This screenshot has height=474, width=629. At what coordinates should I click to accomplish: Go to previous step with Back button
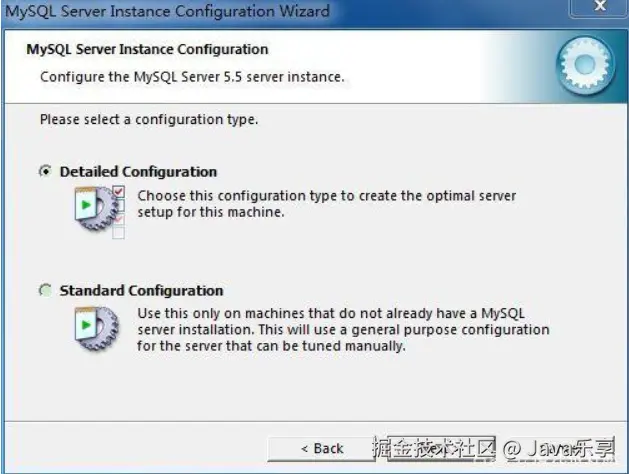(322, 449)
